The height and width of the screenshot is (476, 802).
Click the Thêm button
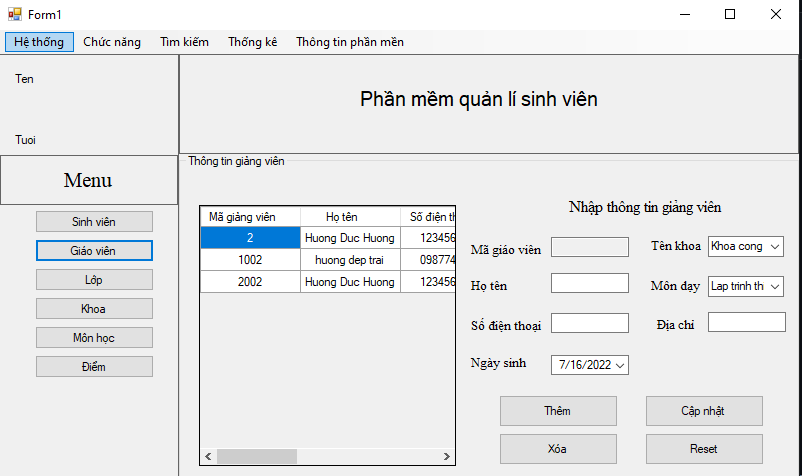(558, 411)
